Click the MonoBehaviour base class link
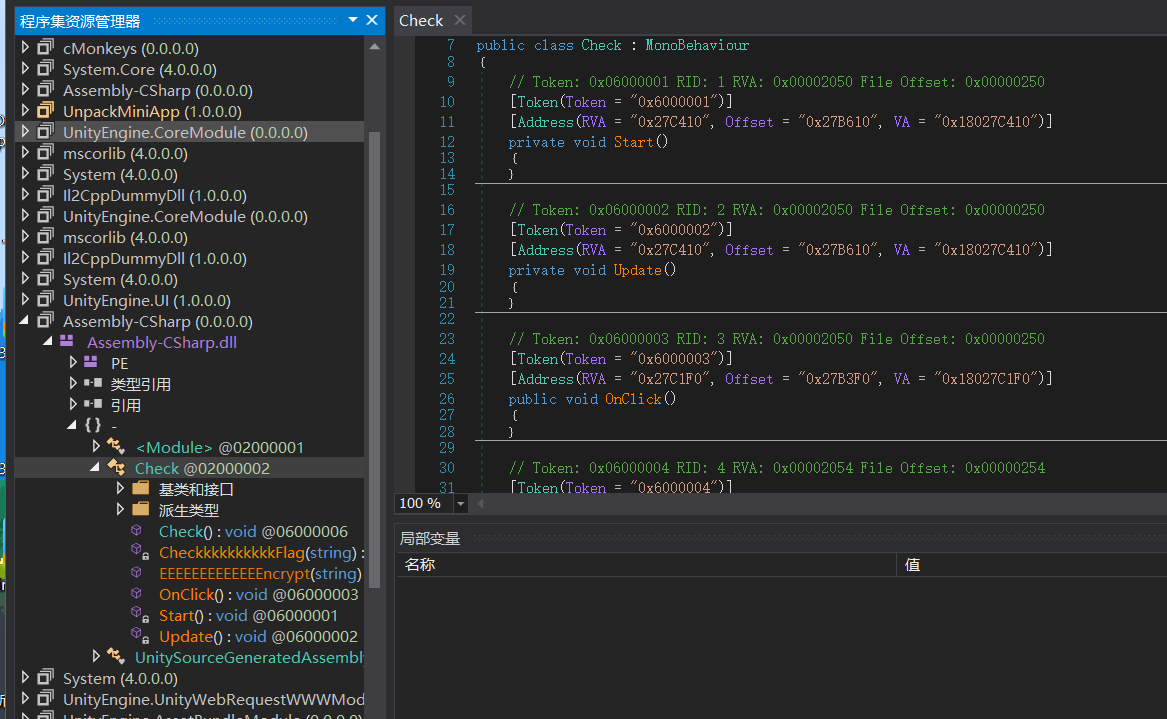The image size is (1167, 719). click(x=697, y=45)
